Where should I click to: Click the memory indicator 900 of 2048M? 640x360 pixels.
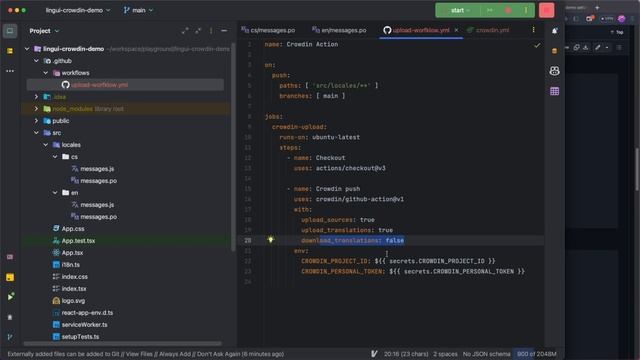(x=536, y=354)
